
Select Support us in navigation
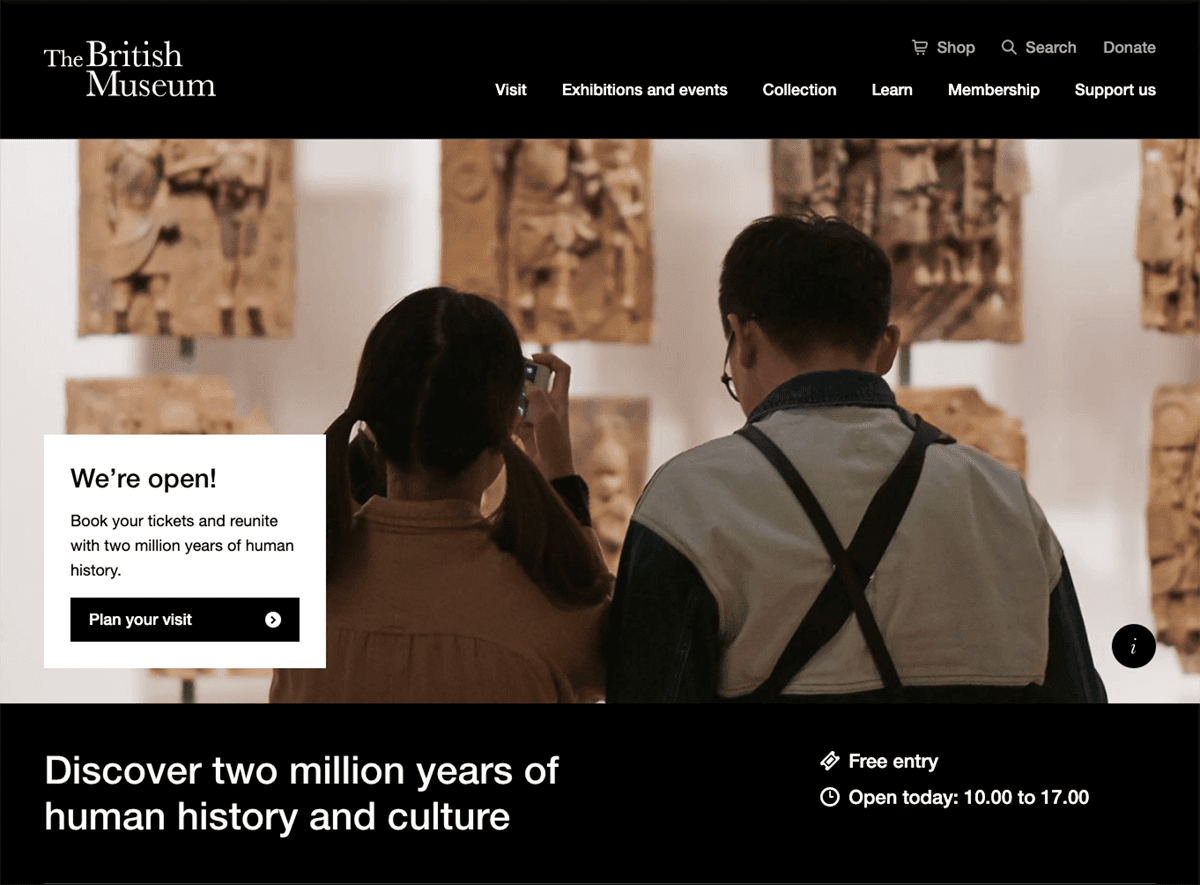tap(1115, 90)
